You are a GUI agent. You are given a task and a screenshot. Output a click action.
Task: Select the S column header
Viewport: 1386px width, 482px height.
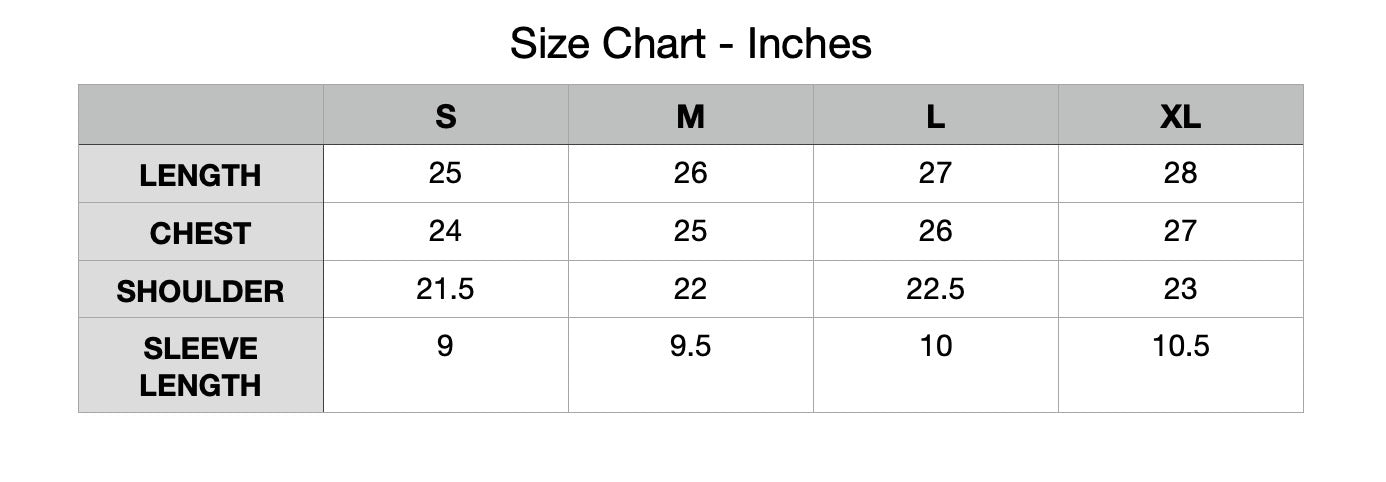pyautogui.click(x=446, y=116)
